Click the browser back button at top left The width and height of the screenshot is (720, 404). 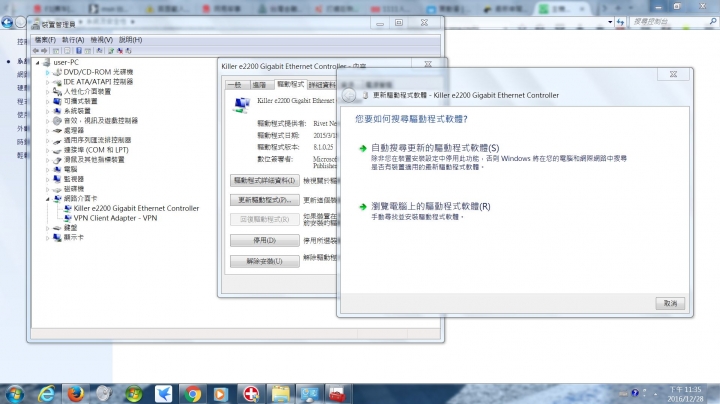coord(7,22)
